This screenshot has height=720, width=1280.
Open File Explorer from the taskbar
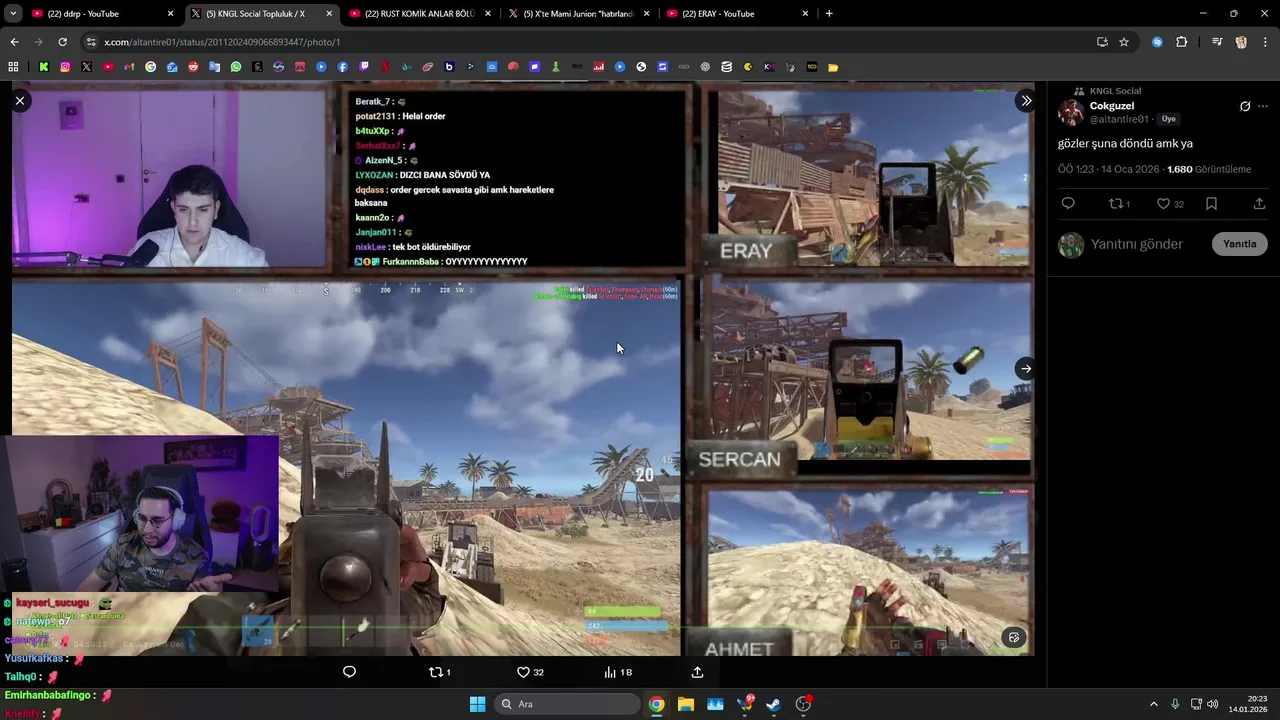[686, 704]
